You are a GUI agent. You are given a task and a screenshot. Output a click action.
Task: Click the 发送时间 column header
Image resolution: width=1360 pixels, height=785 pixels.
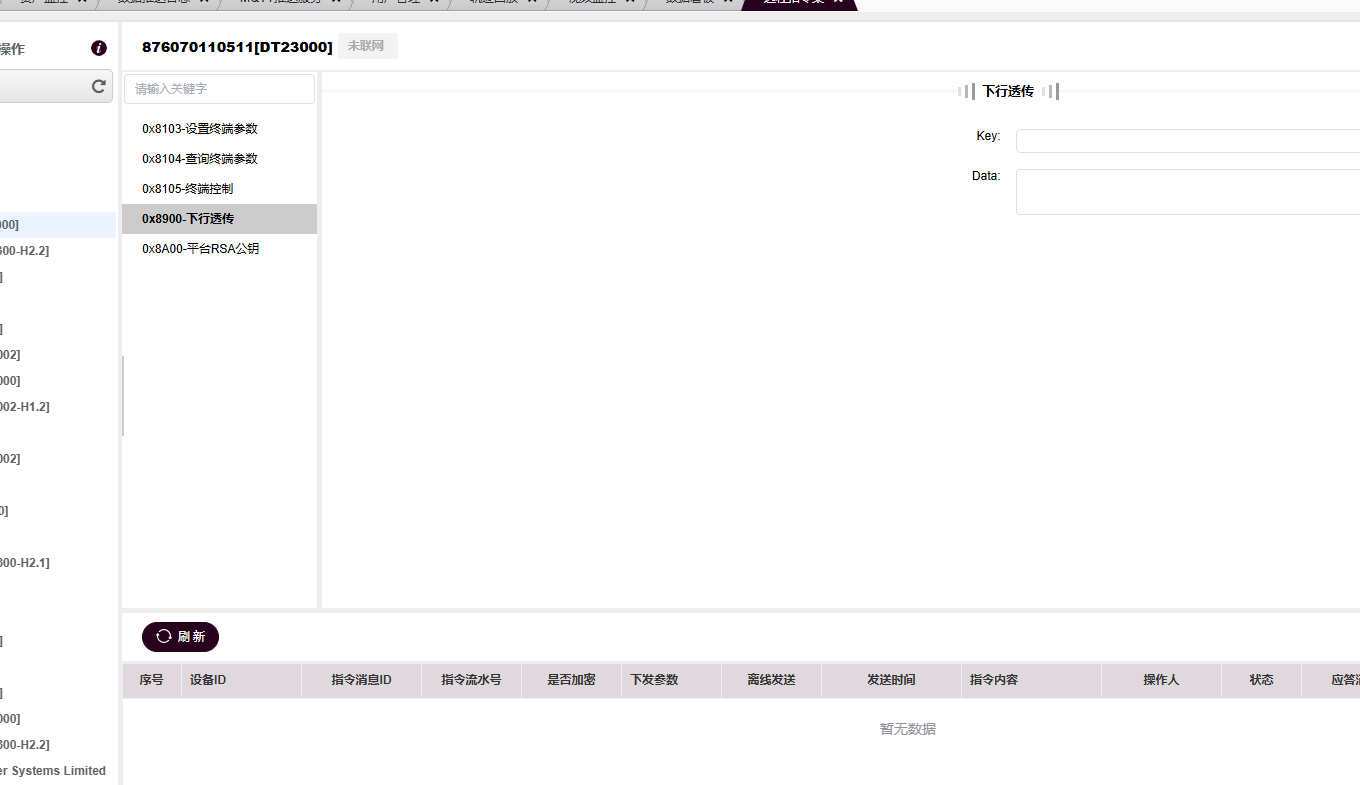pos(890,680)
